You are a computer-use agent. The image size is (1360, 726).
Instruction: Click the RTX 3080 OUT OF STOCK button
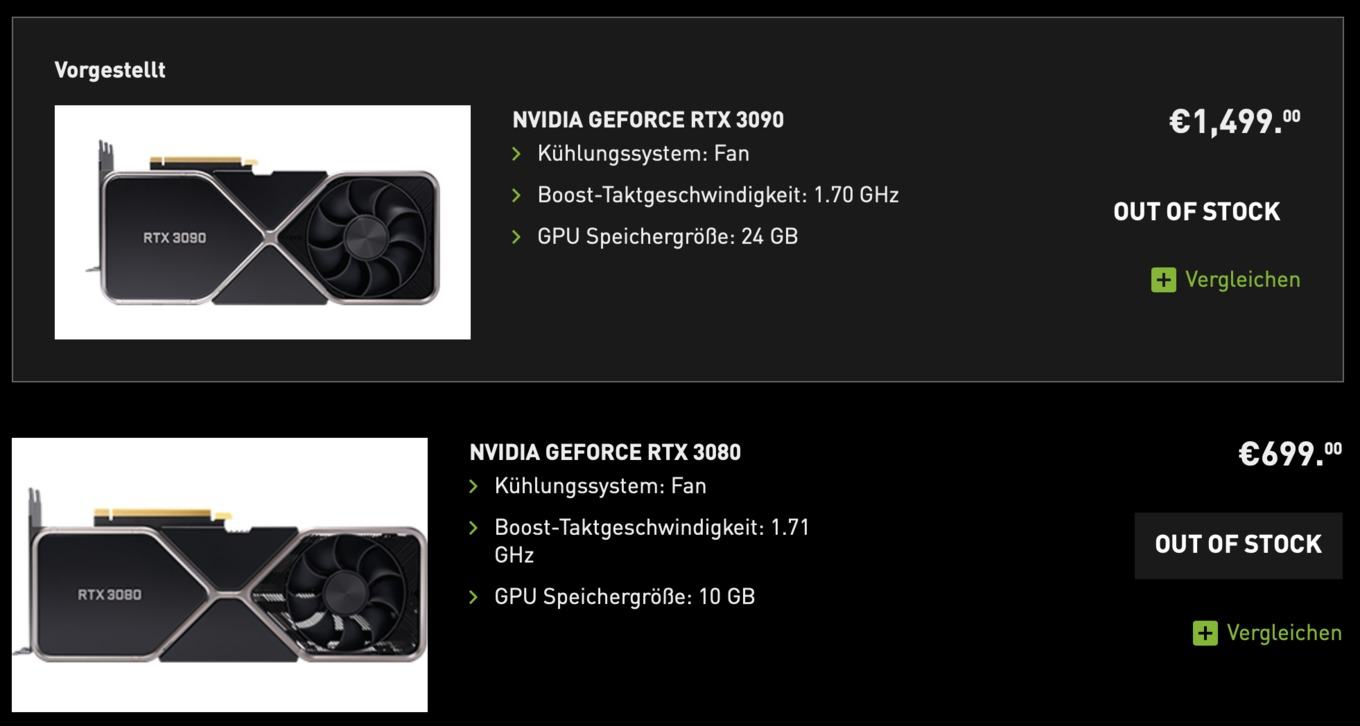[1238, 545]
